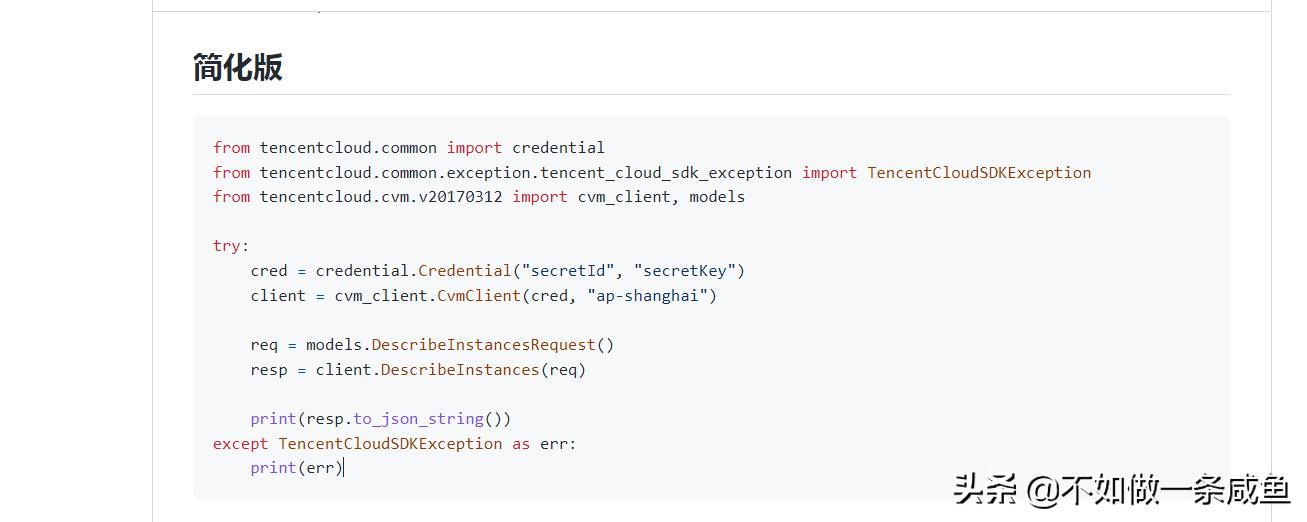The image size is (1307, 522).
Task: Click the 头条 @不如做一条咸鱼 watermark
Action: [1120, 491]
